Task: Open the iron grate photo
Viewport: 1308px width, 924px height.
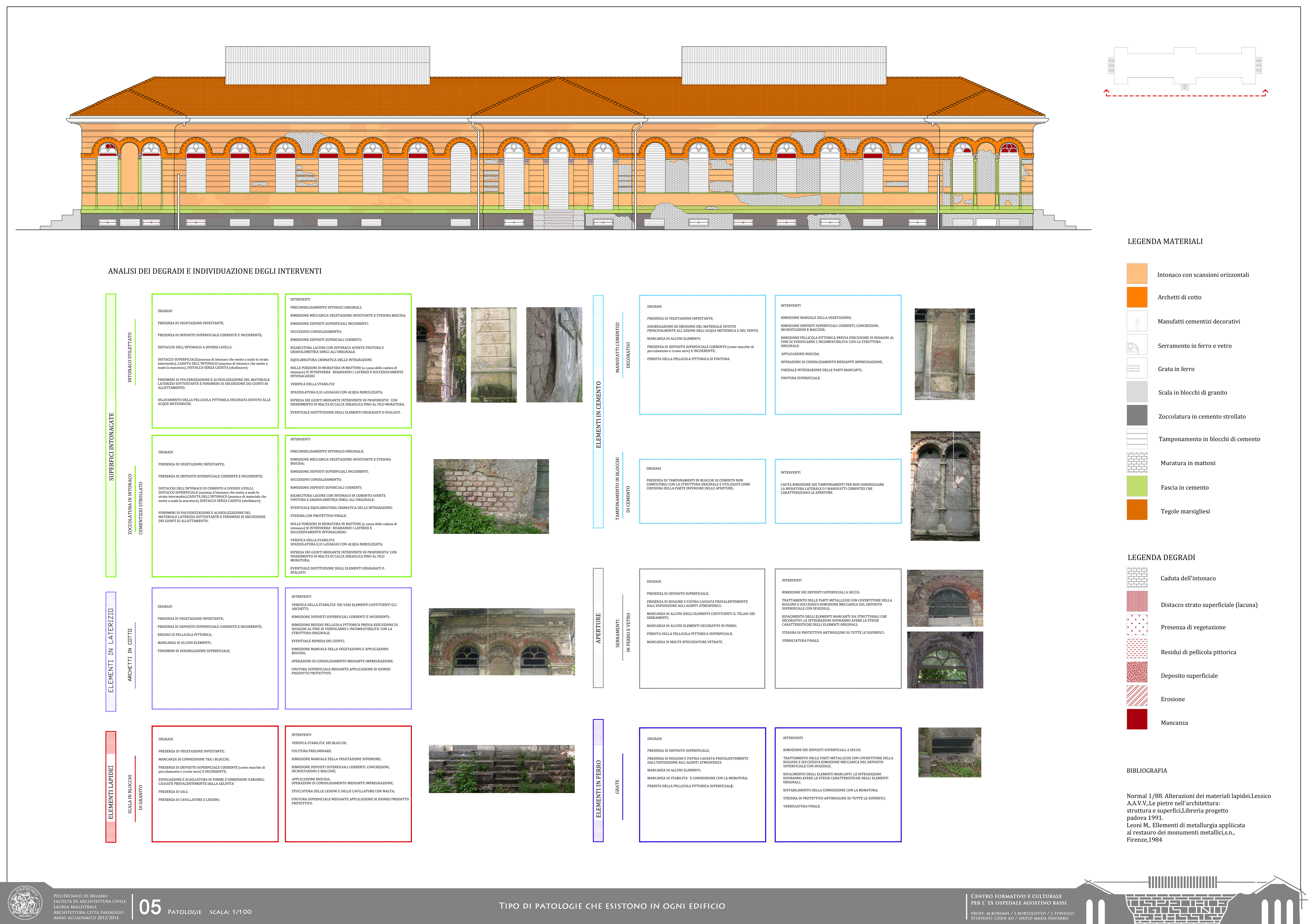Action: click(x=950, y=752)
